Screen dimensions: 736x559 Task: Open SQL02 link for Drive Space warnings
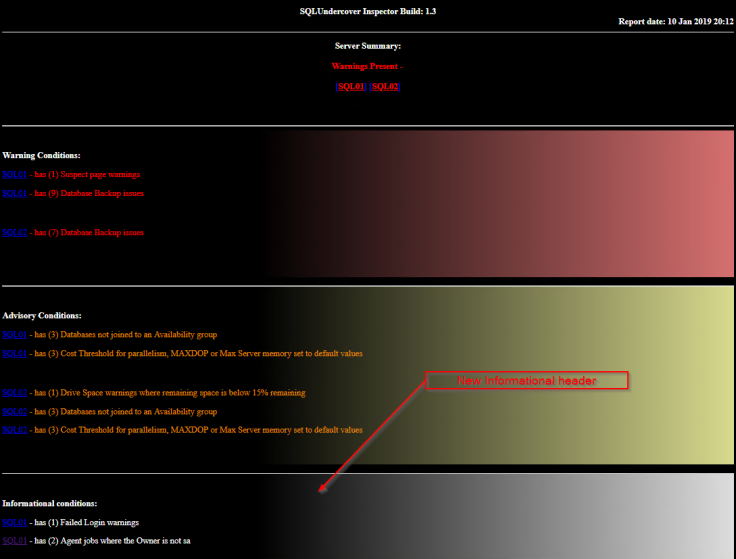point(15,393)
